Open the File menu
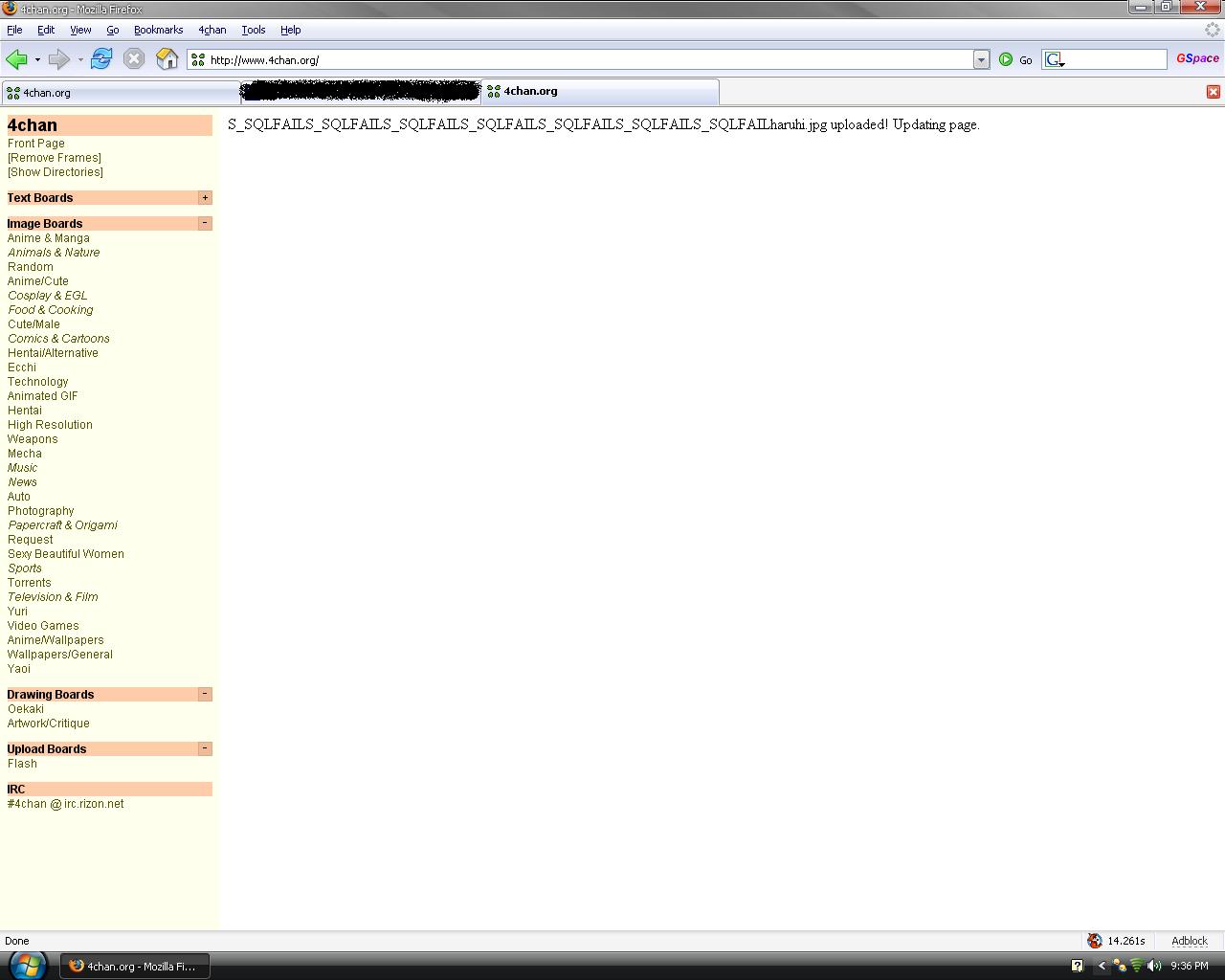The width and height of the screenshot is (1225, 980). coord(14,30)
